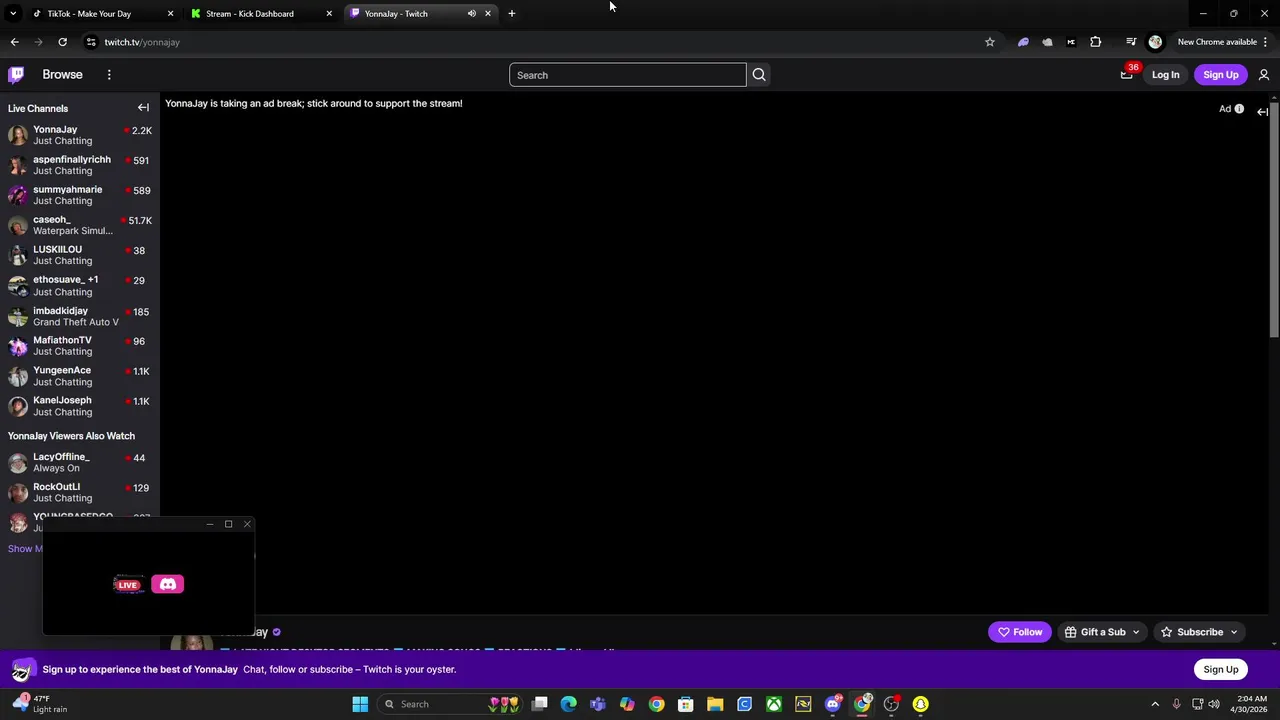
Task: Open Microsoft Store from the taskbar
Action: click(686, 704)
